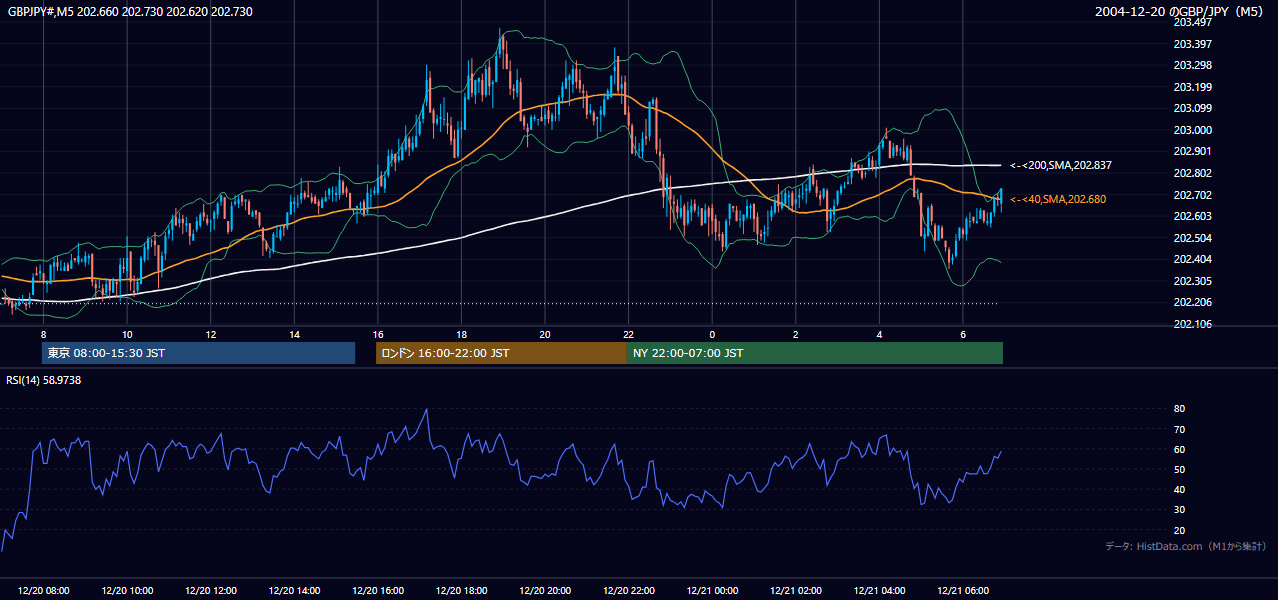The height and width of the screenshot is (600, 1278).
Task: Click RSI scale value 80
Action: [1179, 409]
